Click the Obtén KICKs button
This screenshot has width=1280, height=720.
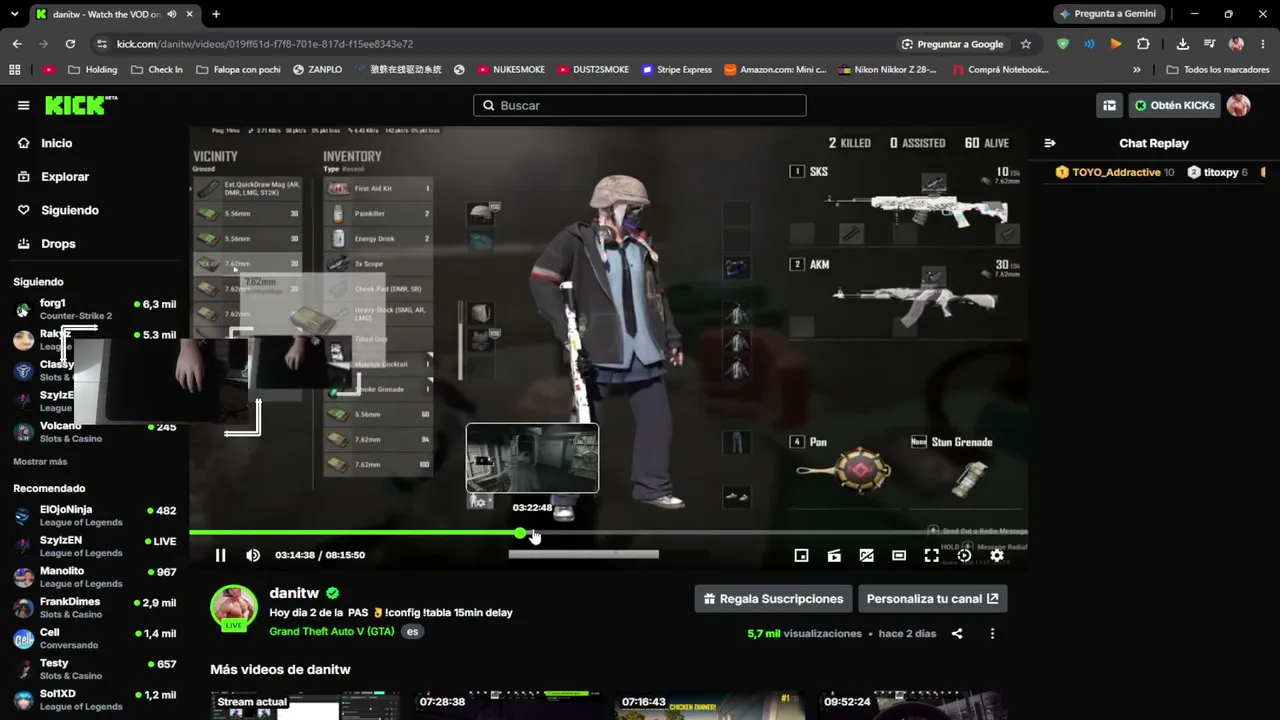pyautogui.click(x=1175, y=105)
